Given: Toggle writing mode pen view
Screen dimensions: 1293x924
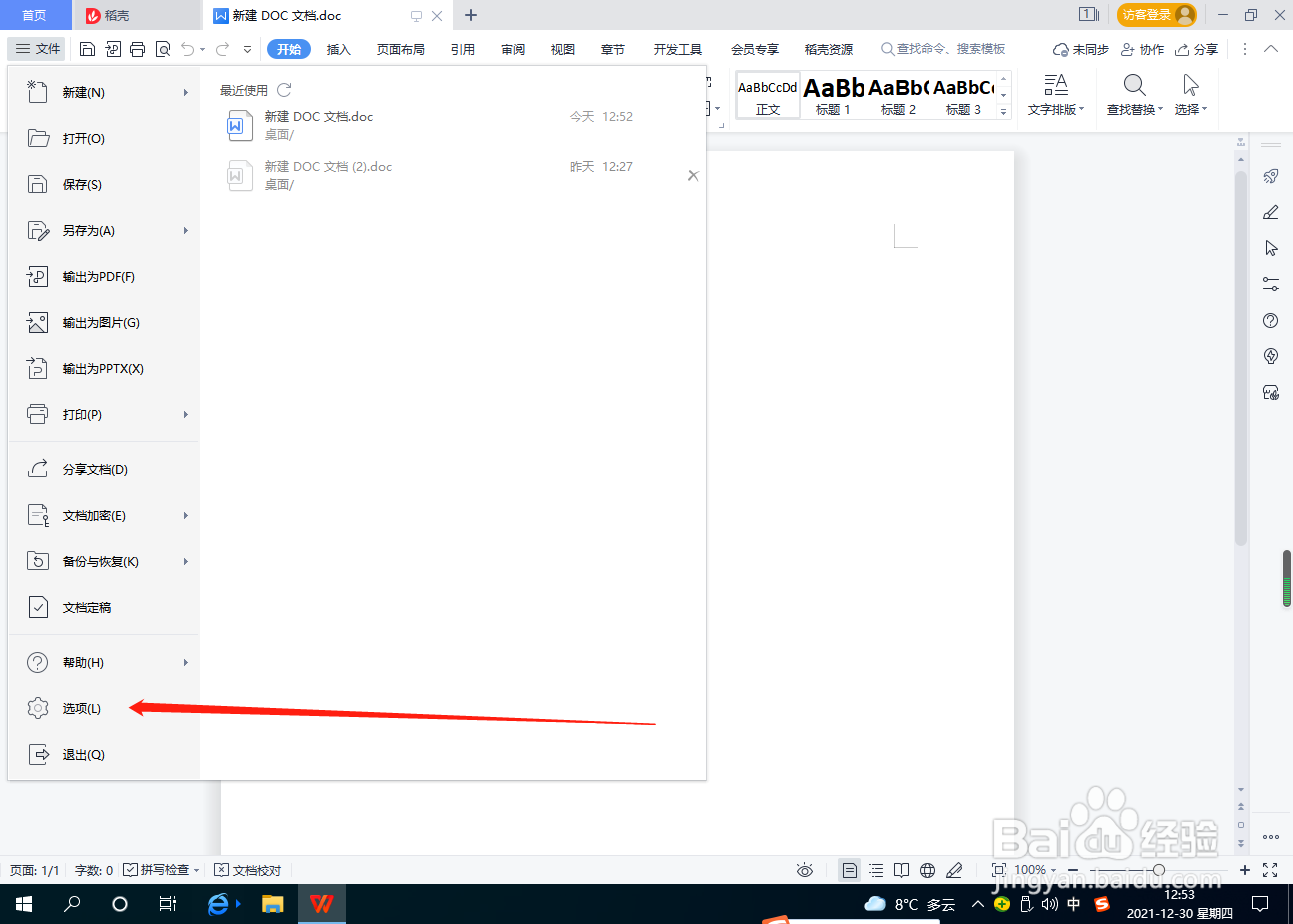Looking at the screenshot, I should (954, 870).
